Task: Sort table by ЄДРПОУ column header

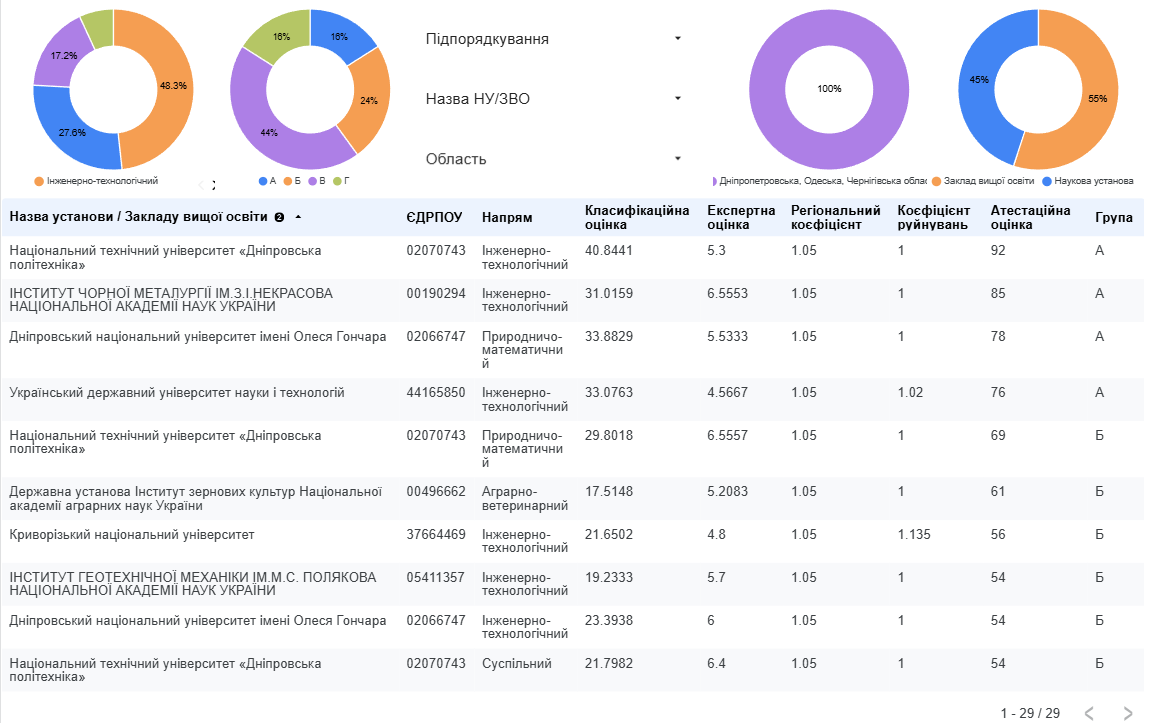Action: tap(435, 218)
